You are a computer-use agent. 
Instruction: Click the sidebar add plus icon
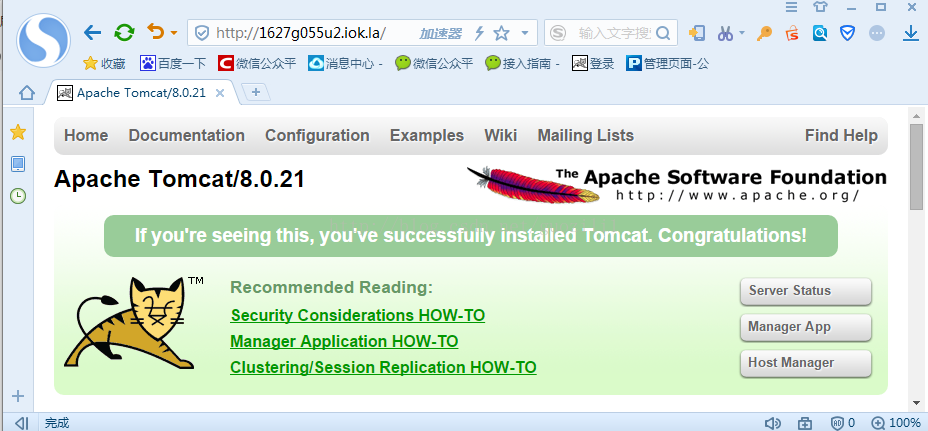(x=18, y=396)
